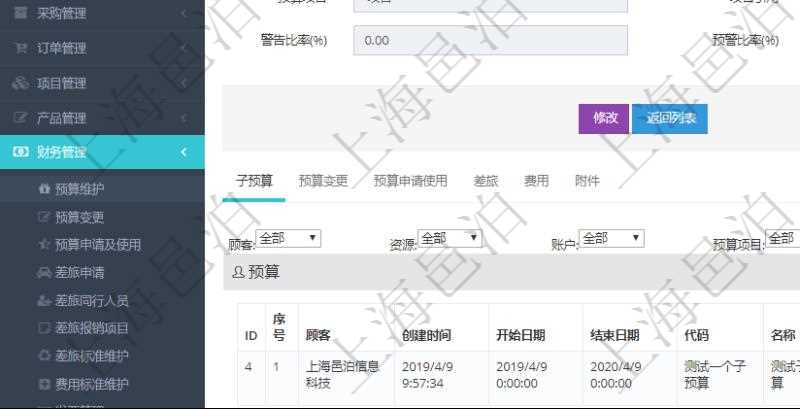
Task: Click the 预算维护 home icon
Action: [x=43, y=188]
